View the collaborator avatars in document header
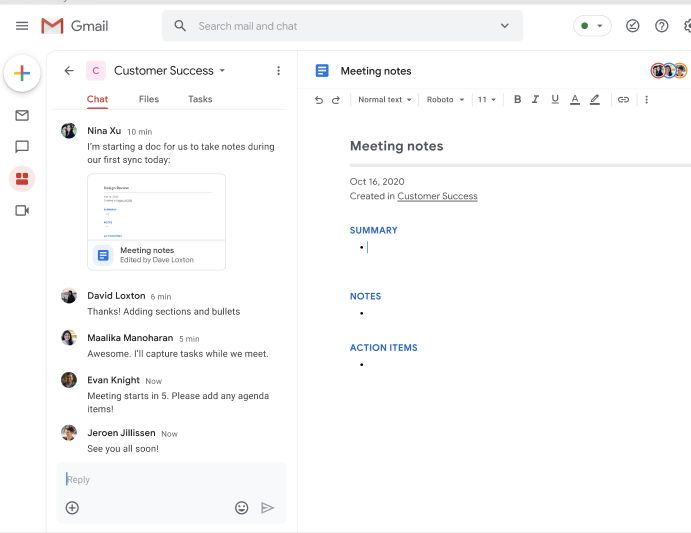Screen dimensions: 691x533 [x=669, y=71]
